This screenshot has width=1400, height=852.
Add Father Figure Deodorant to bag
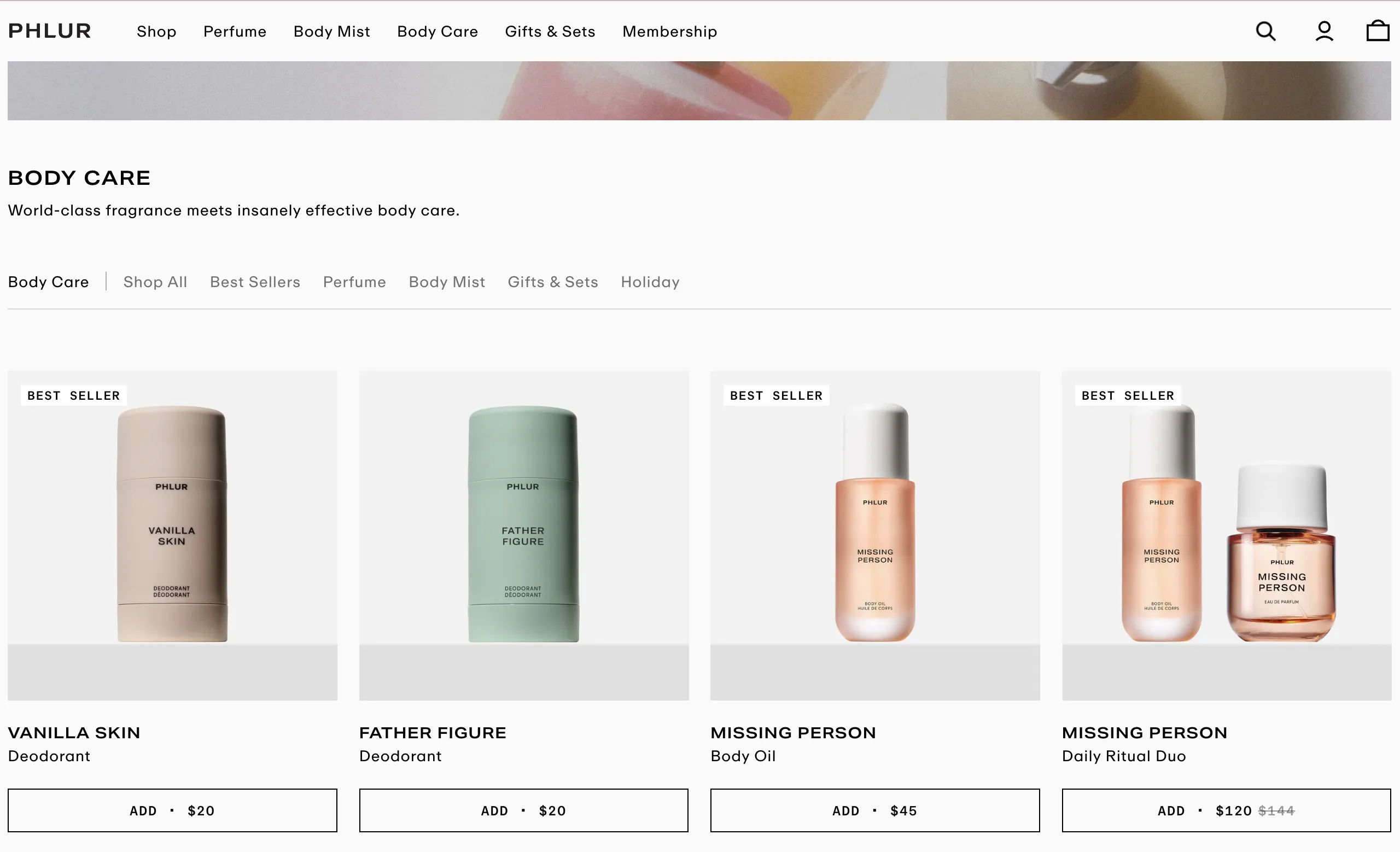tap(523, 810)
